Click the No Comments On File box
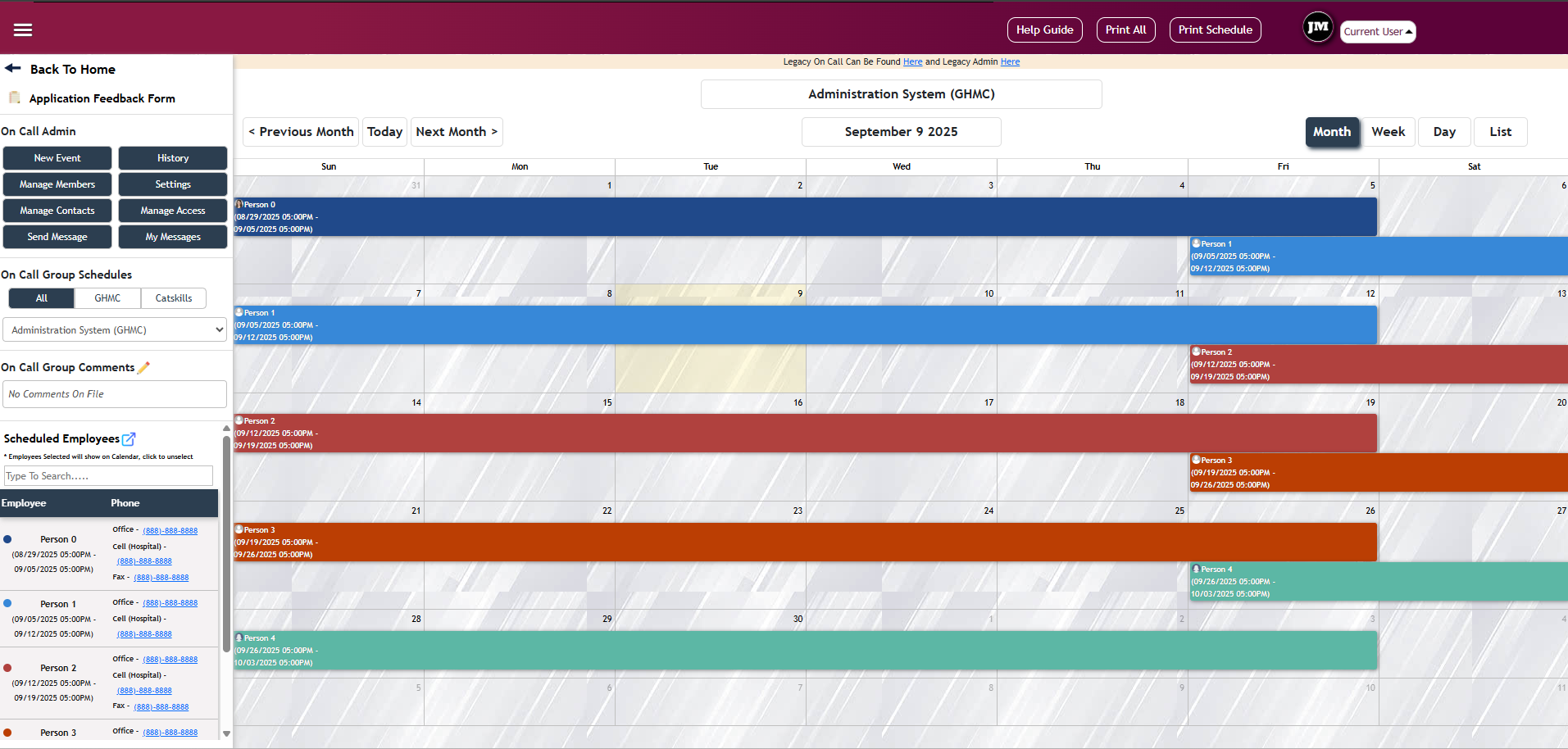The width and height of the screenshot is (1568, 749). pos(115,394)
